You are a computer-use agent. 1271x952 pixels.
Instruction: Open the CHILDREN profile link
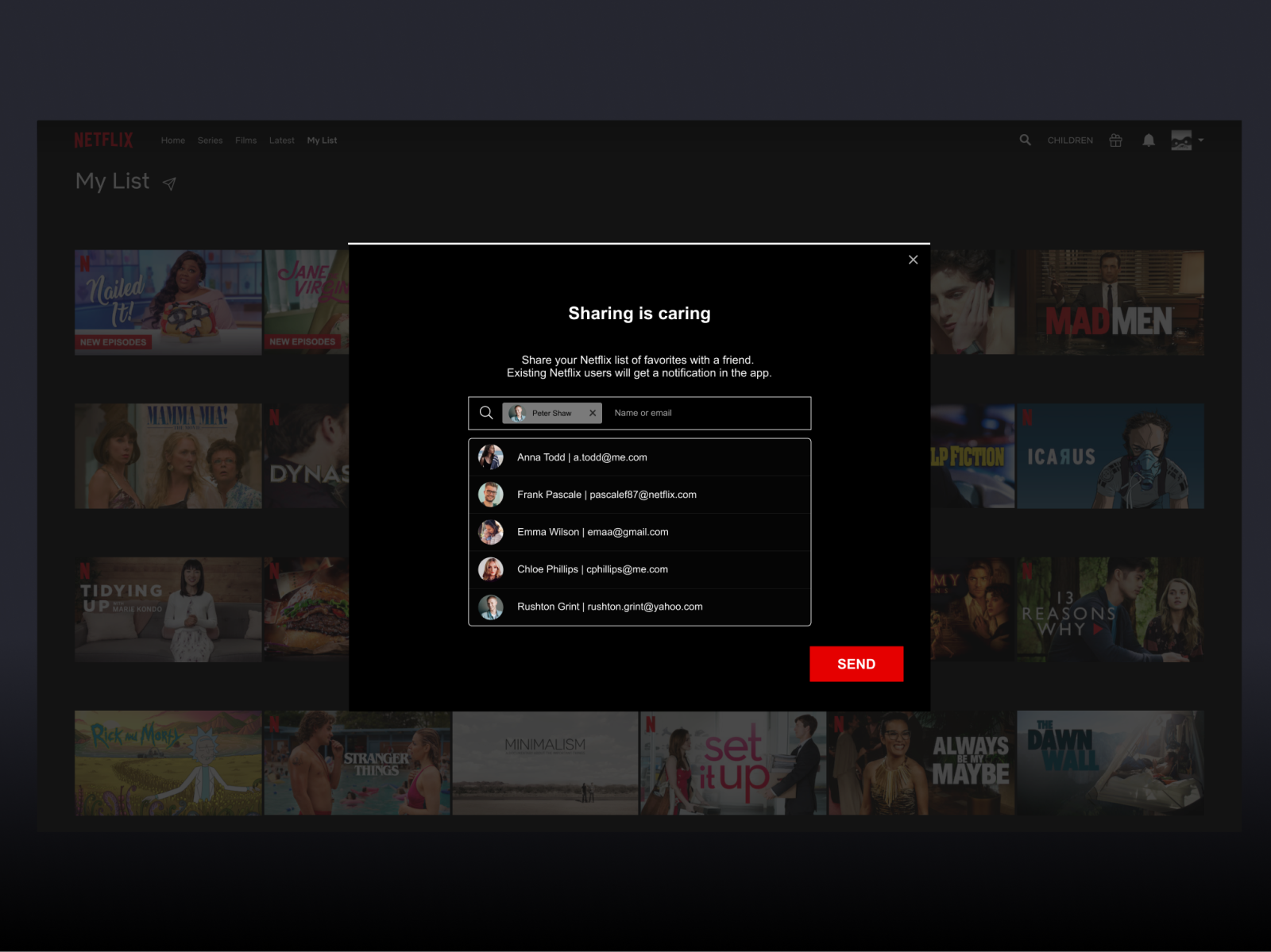click(1070, 141)
